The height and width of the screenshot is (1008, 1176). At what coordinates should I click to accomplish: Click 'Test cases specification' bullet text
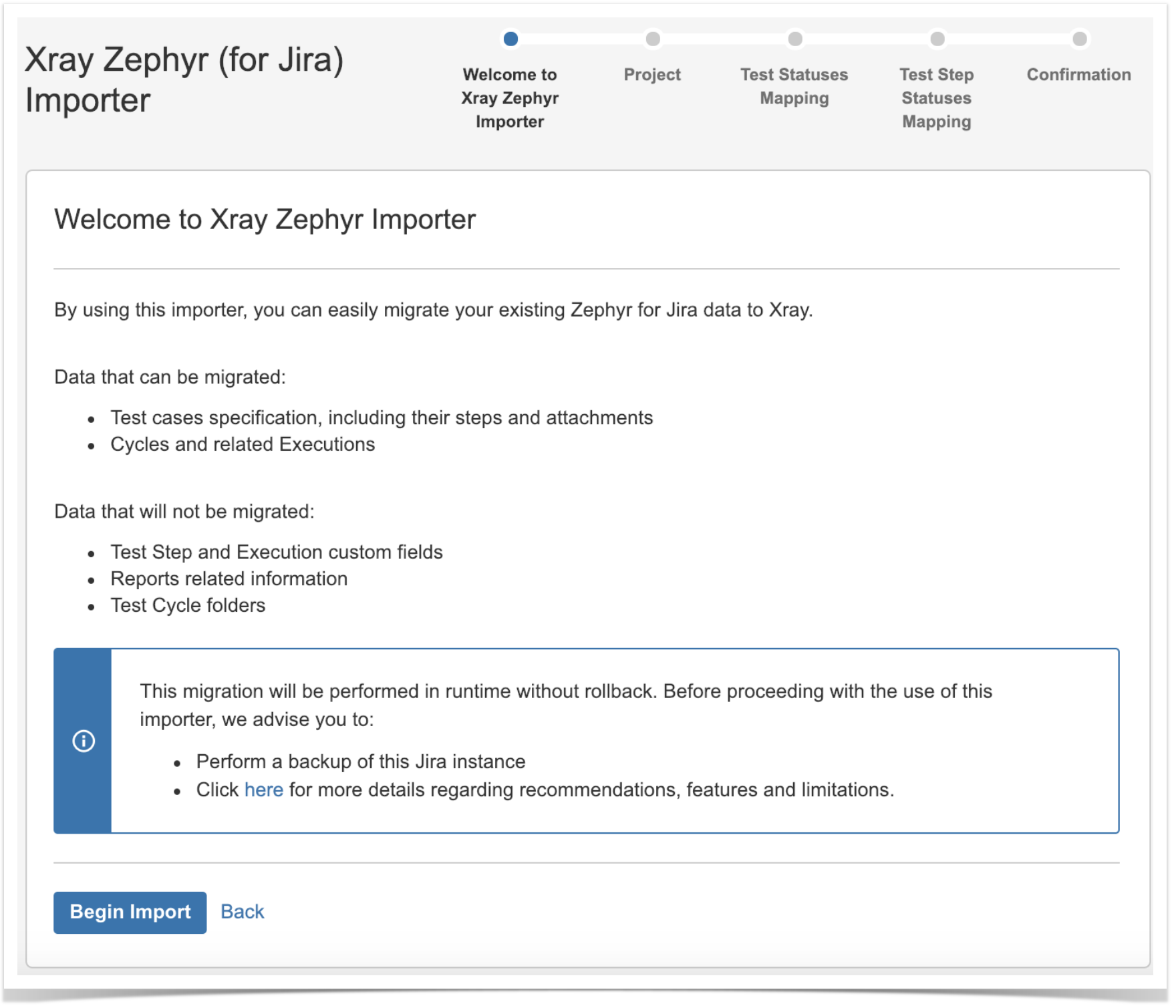pos(382,417)
